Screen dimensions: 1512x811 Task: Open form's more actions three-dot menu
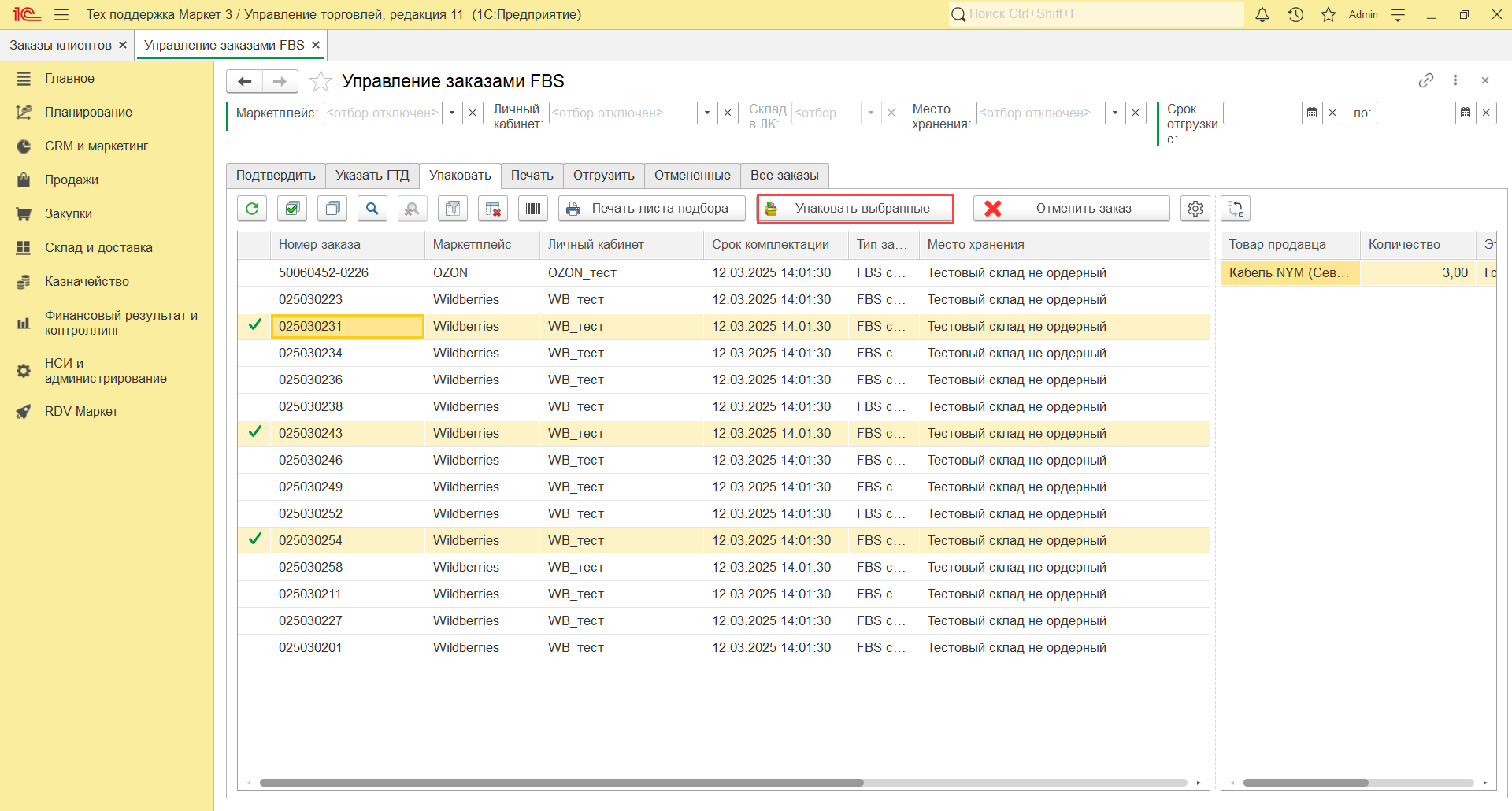coord(1455,80)
